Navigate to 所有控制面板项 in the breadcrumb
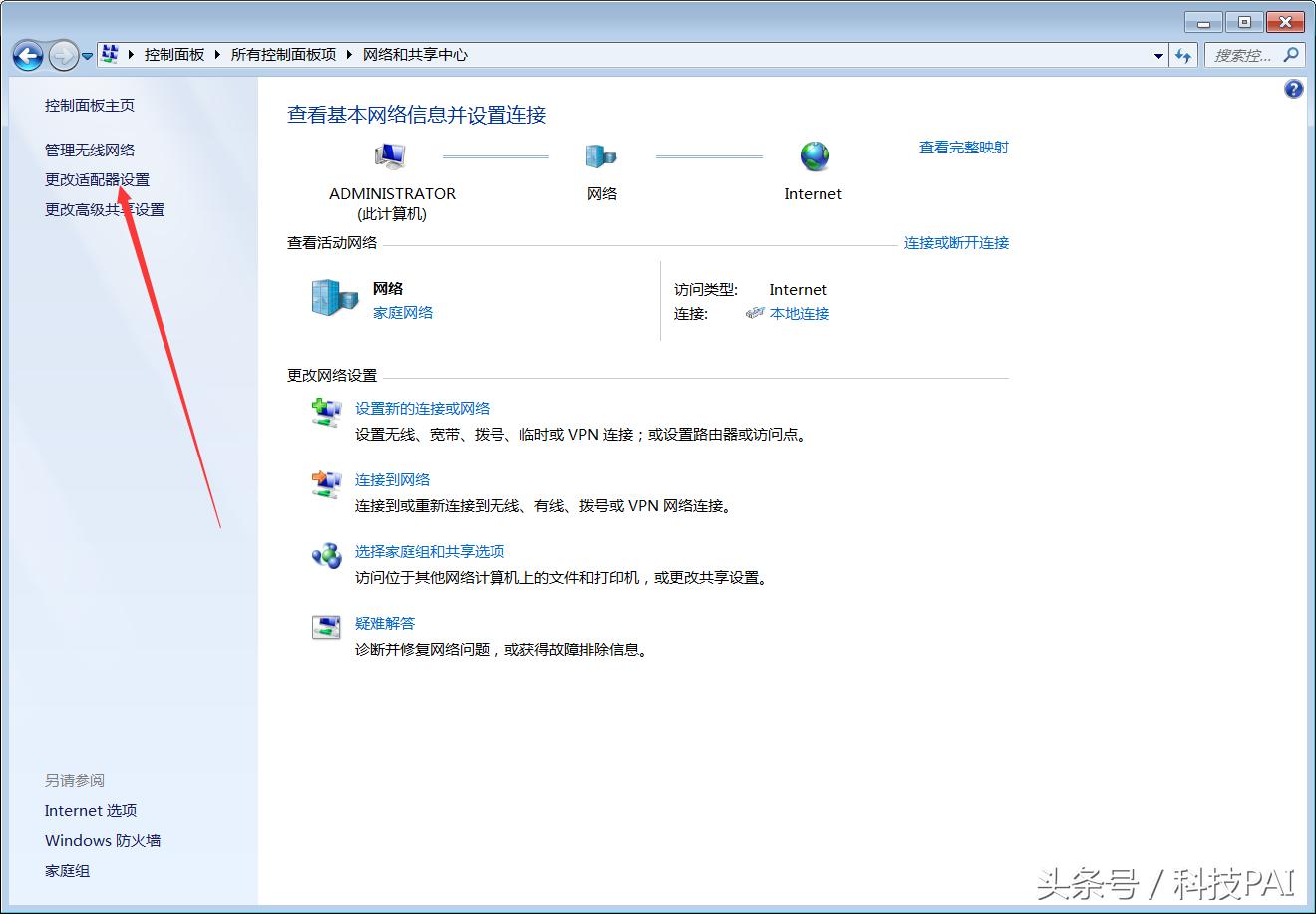The image size is (1316, 914). tap(282, 55)
